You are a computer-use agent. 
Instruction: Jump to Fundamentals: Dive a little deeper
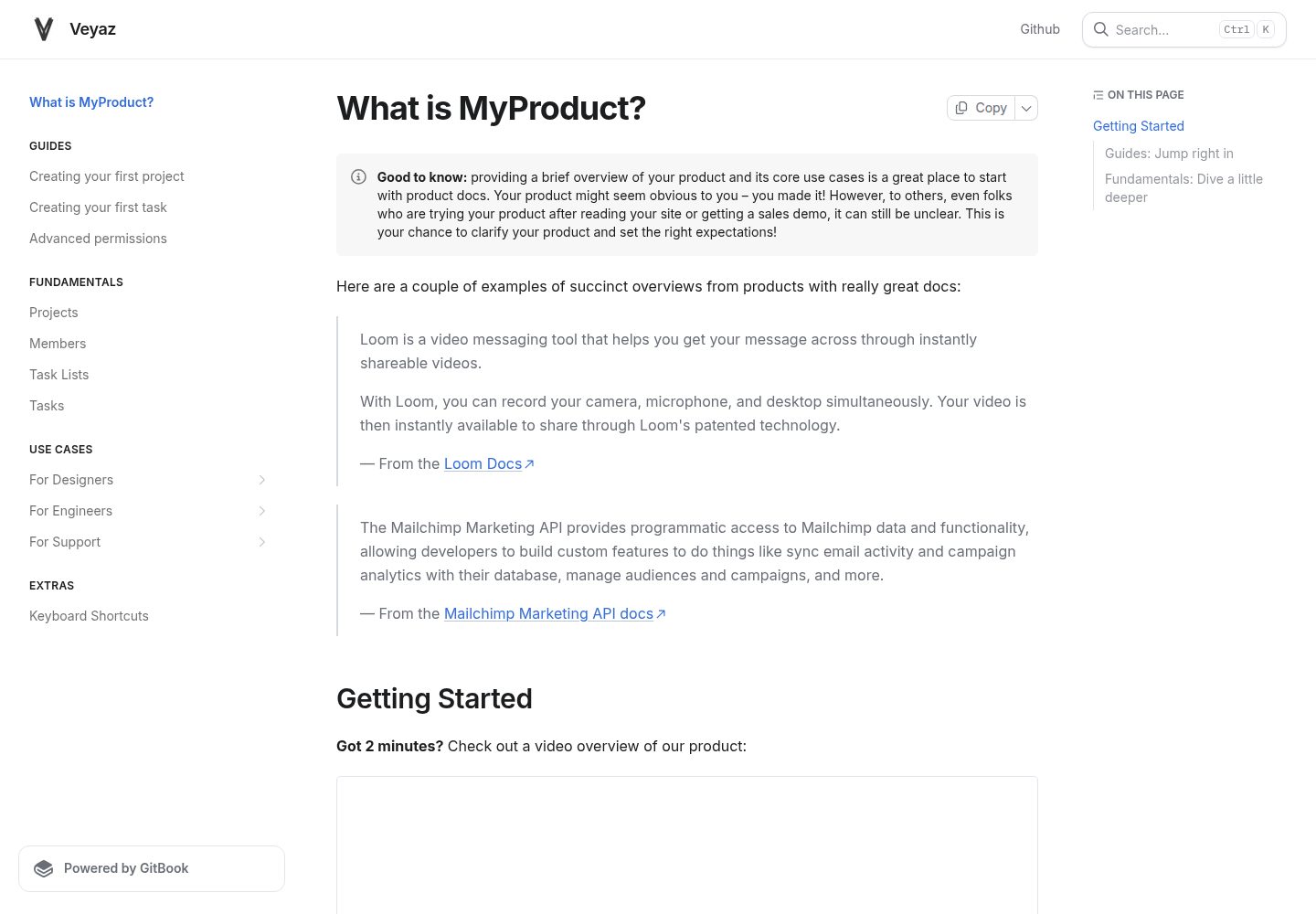pyautogui.click(x=1183, y=188)
